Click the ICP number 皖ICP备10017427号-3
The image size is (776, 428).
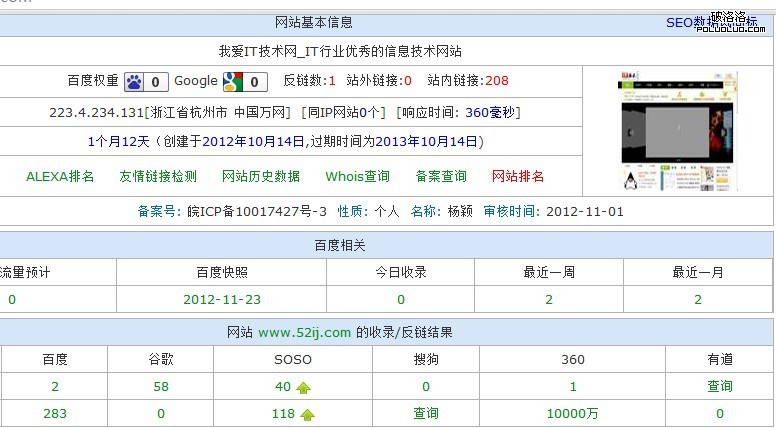point(257,212)
